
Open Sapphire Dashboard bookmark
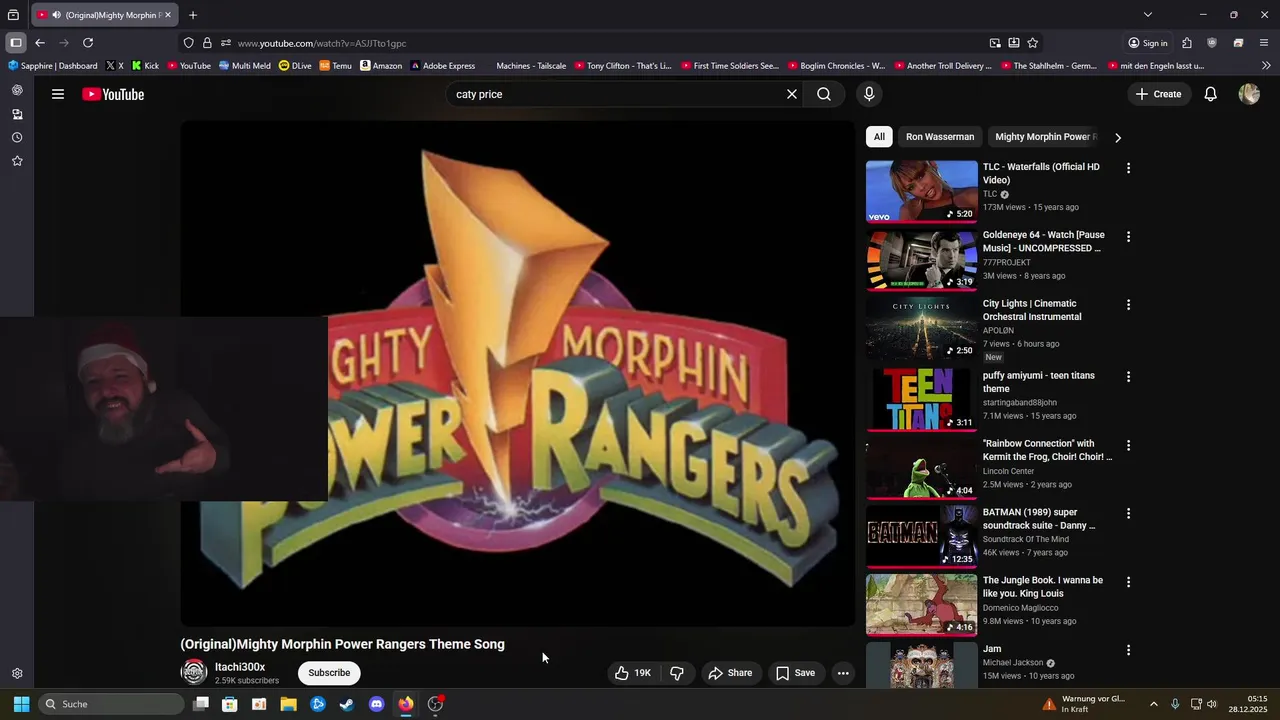(x=52, y=66)
